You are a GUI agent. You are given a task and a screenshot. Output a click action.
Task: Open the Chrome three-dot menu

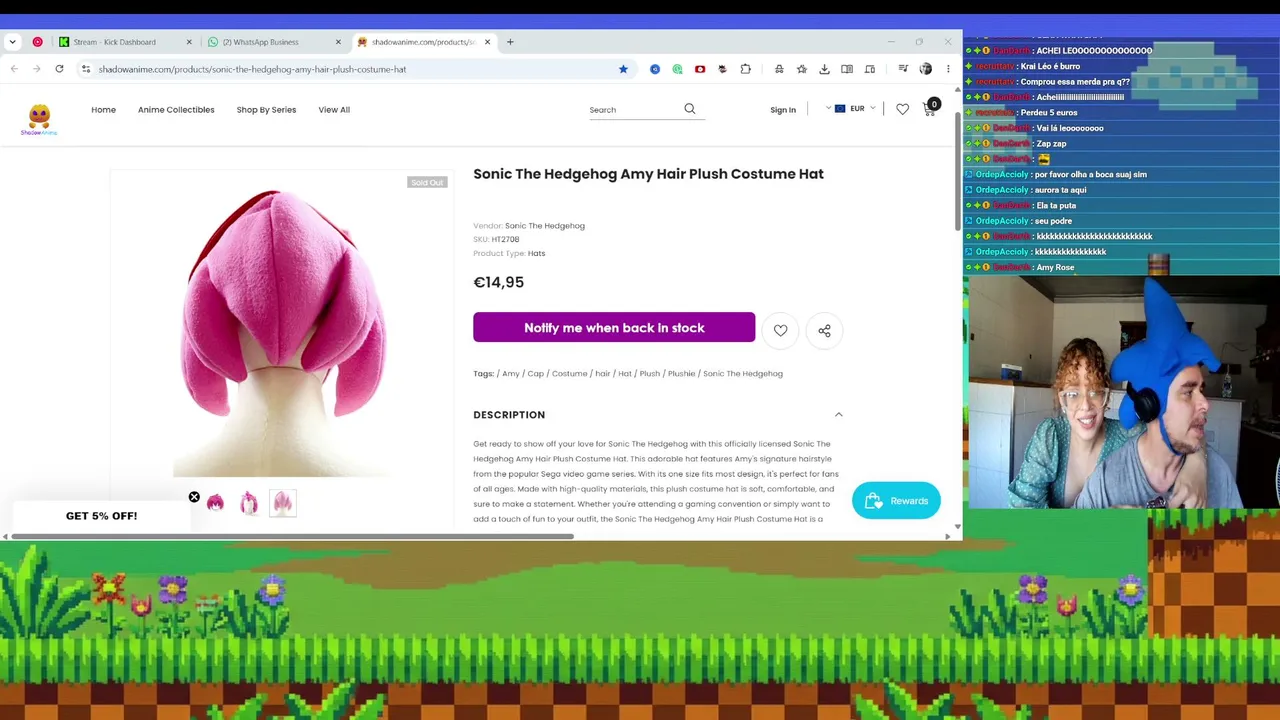pyautogui.click(x=948, y=69)
